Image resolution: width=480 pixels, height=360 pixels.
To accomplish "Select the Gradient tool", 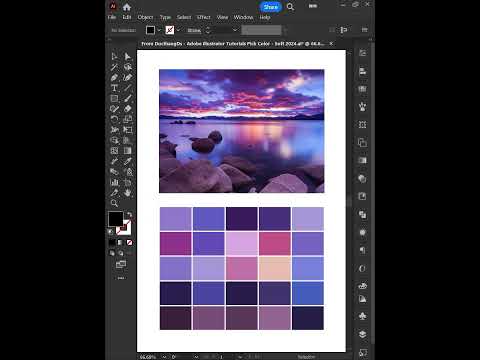I will (127, 151).
